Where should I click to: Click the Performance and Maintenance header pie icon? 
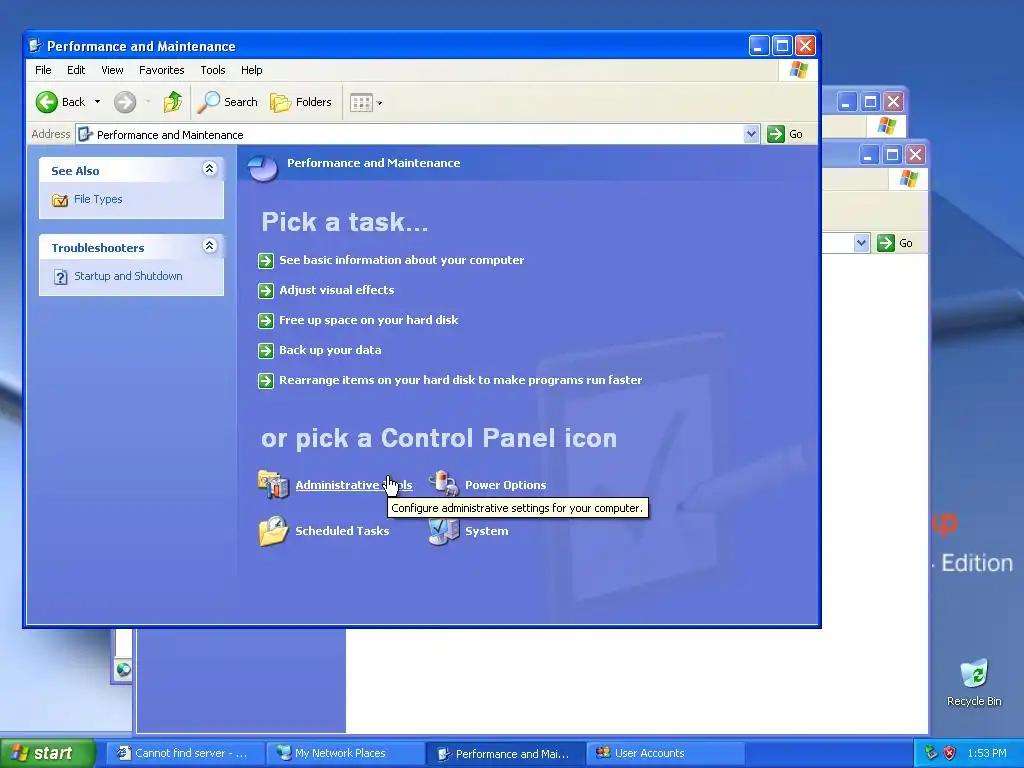click(263, 168)
